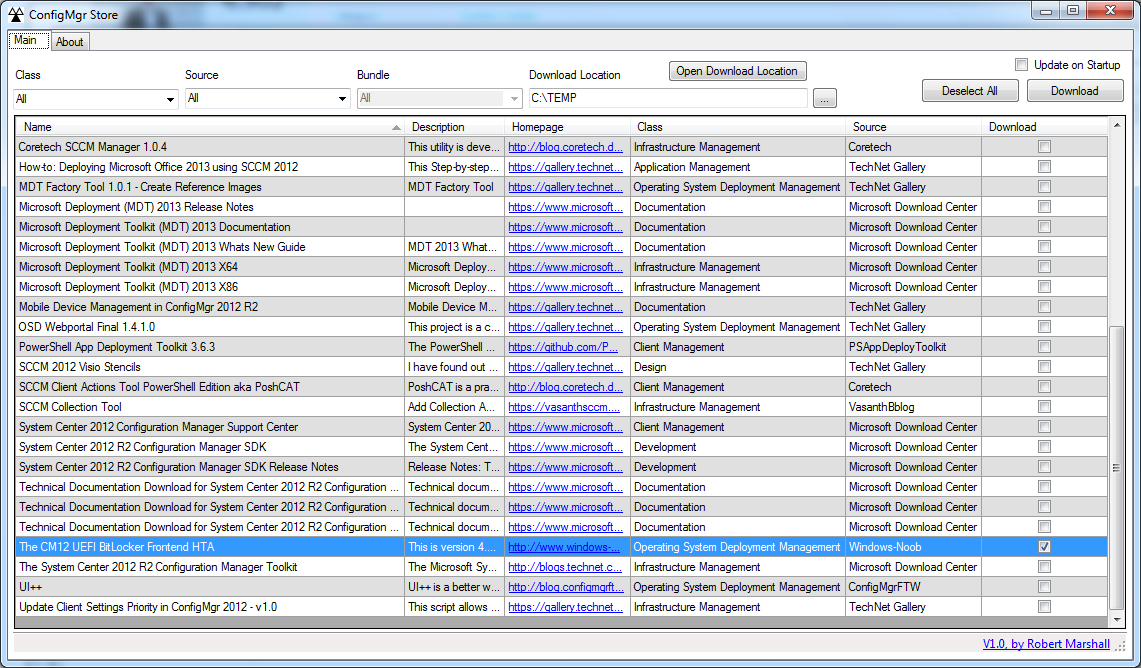
Task: Click VasanthBblog source cell
Action: pyautogui.click(x=913, y=407)
